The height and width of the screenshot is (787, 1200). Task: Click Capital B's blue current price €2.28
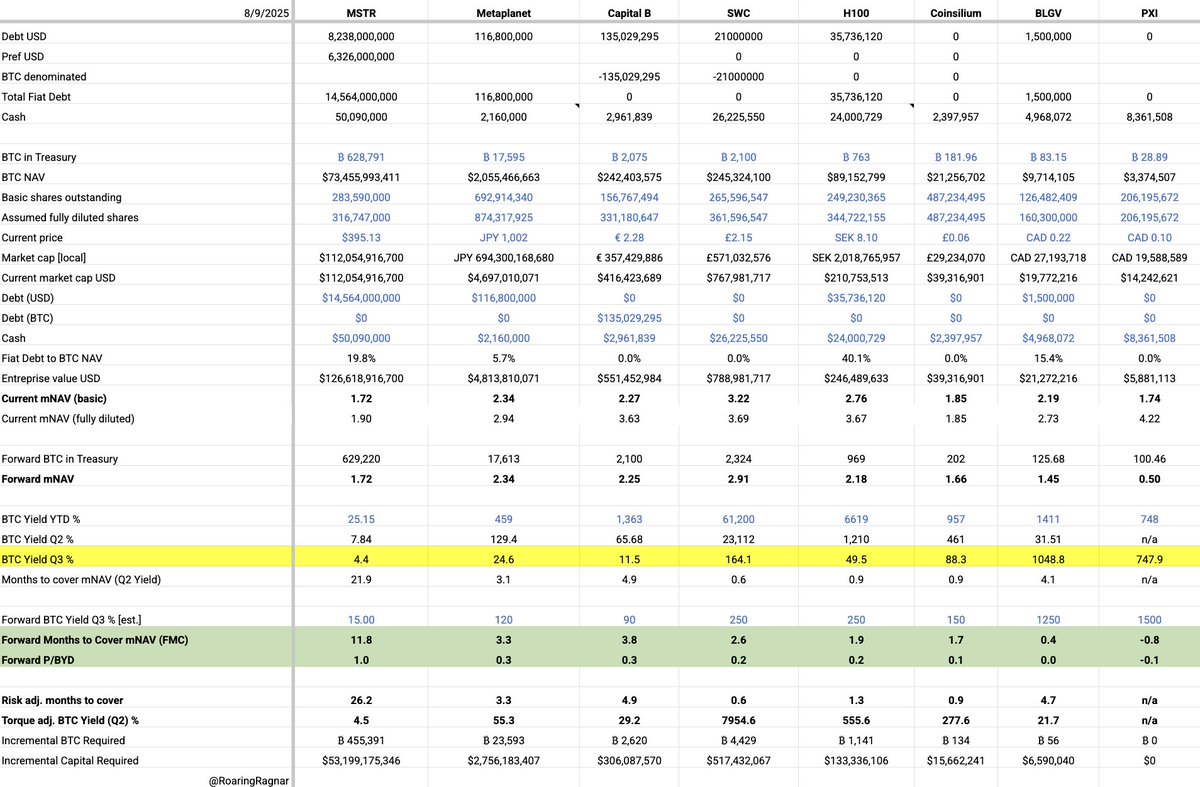coord(628,237)
